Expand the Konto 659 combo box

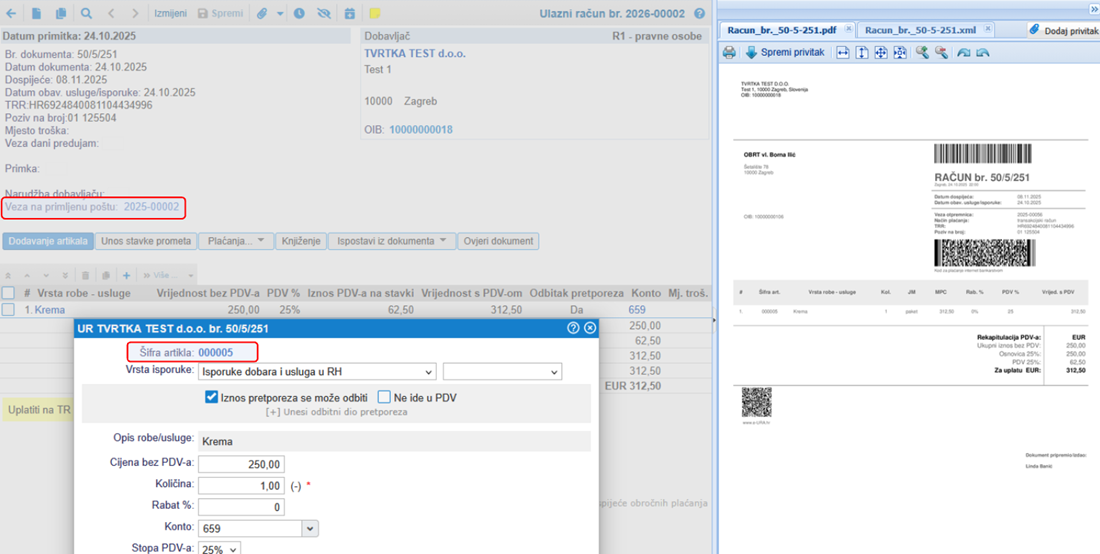point(311,527)
